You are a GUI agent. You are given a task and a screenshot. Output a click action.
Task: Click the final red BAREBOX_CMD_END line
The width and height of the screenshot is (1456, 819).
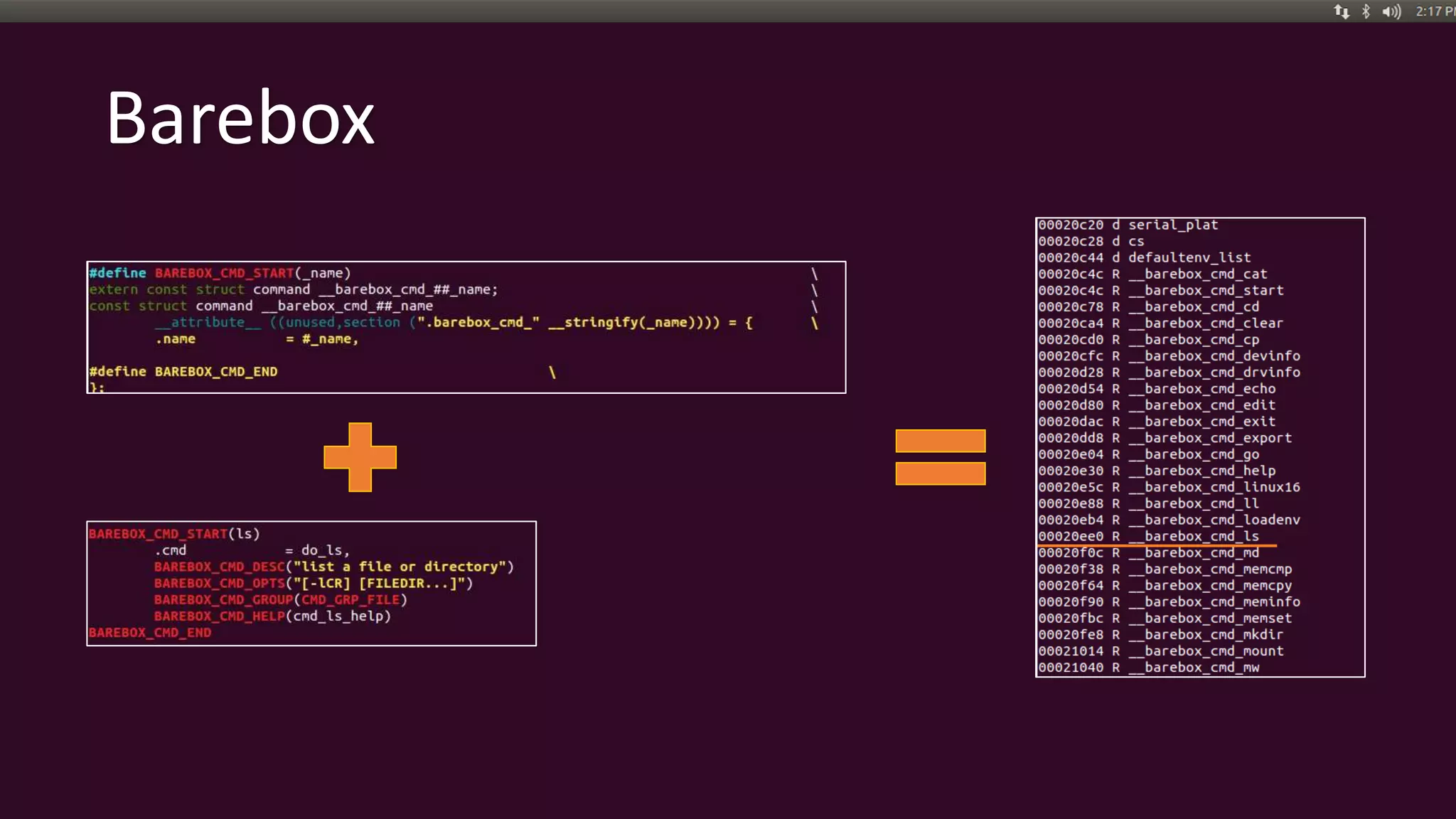pyautogui.click(x=150, y=633)
